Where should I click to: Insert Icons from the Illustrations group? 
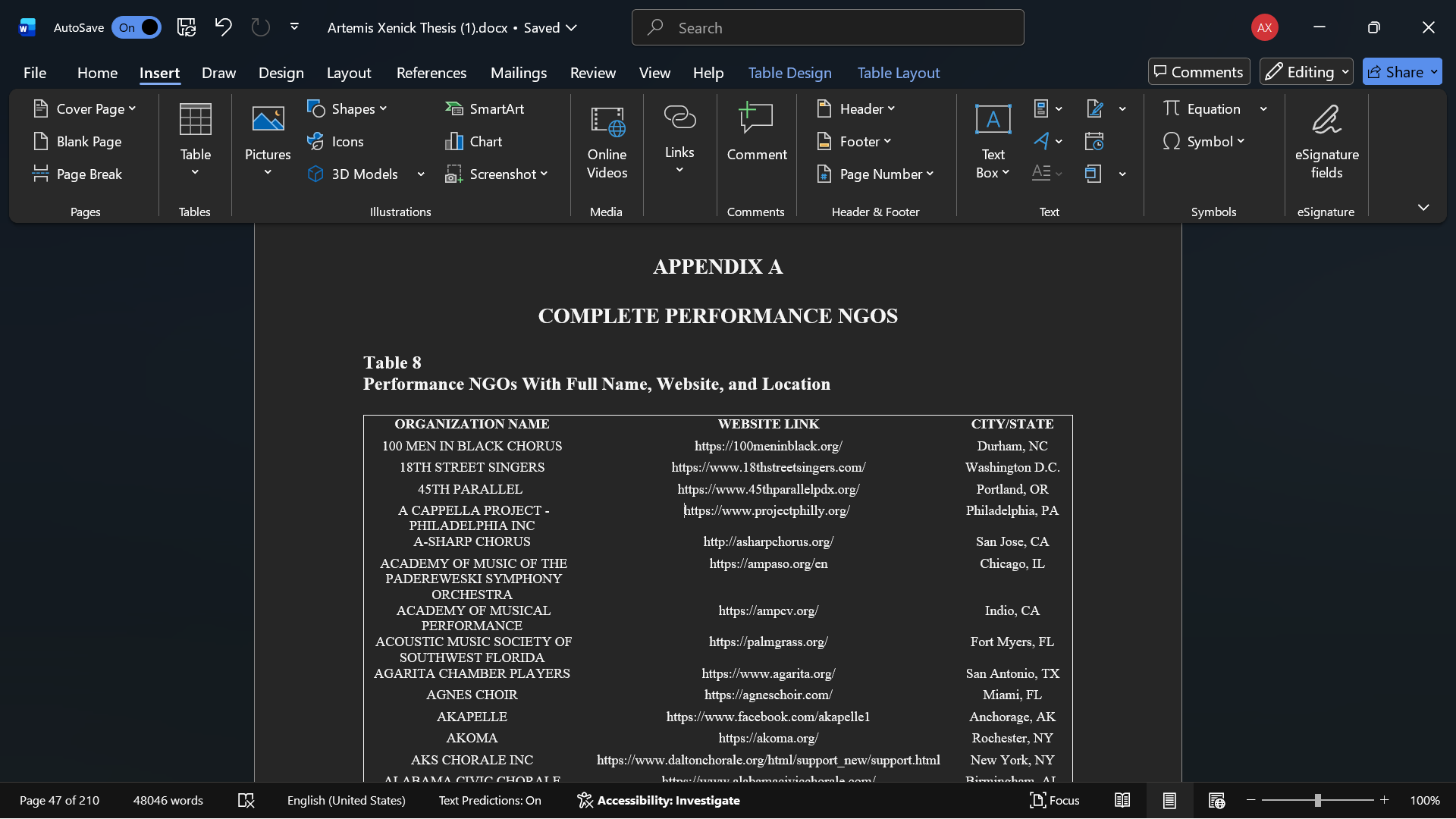coord(335,142)
